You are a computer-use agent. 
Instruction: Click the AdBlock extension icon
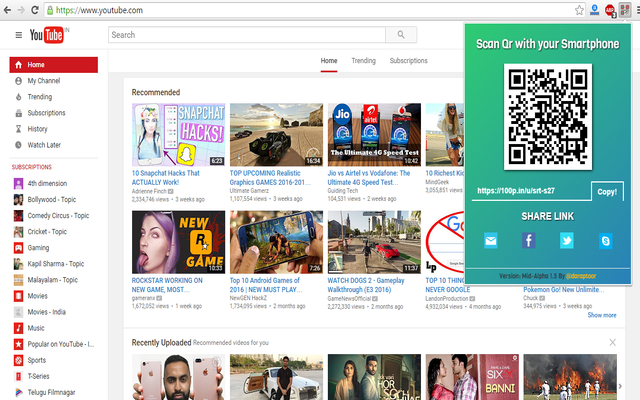610,10
